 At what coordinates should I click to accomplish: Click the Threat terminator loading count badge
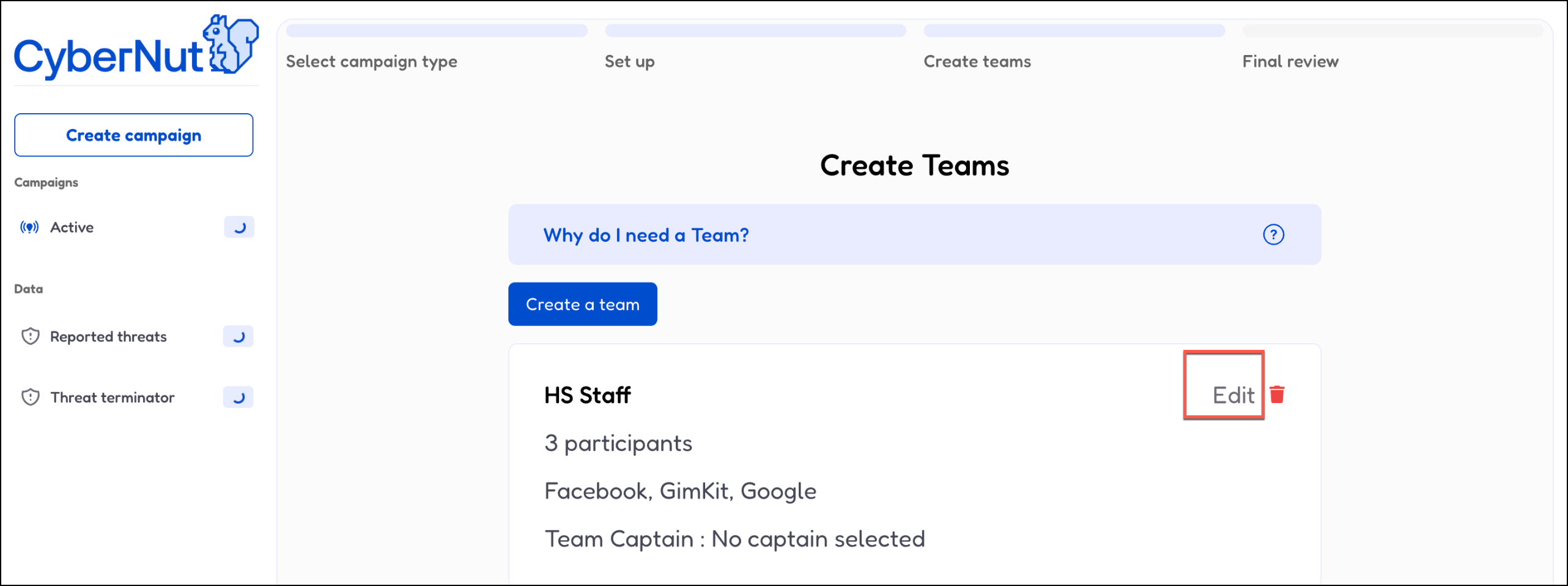click(x=239, y=398)
